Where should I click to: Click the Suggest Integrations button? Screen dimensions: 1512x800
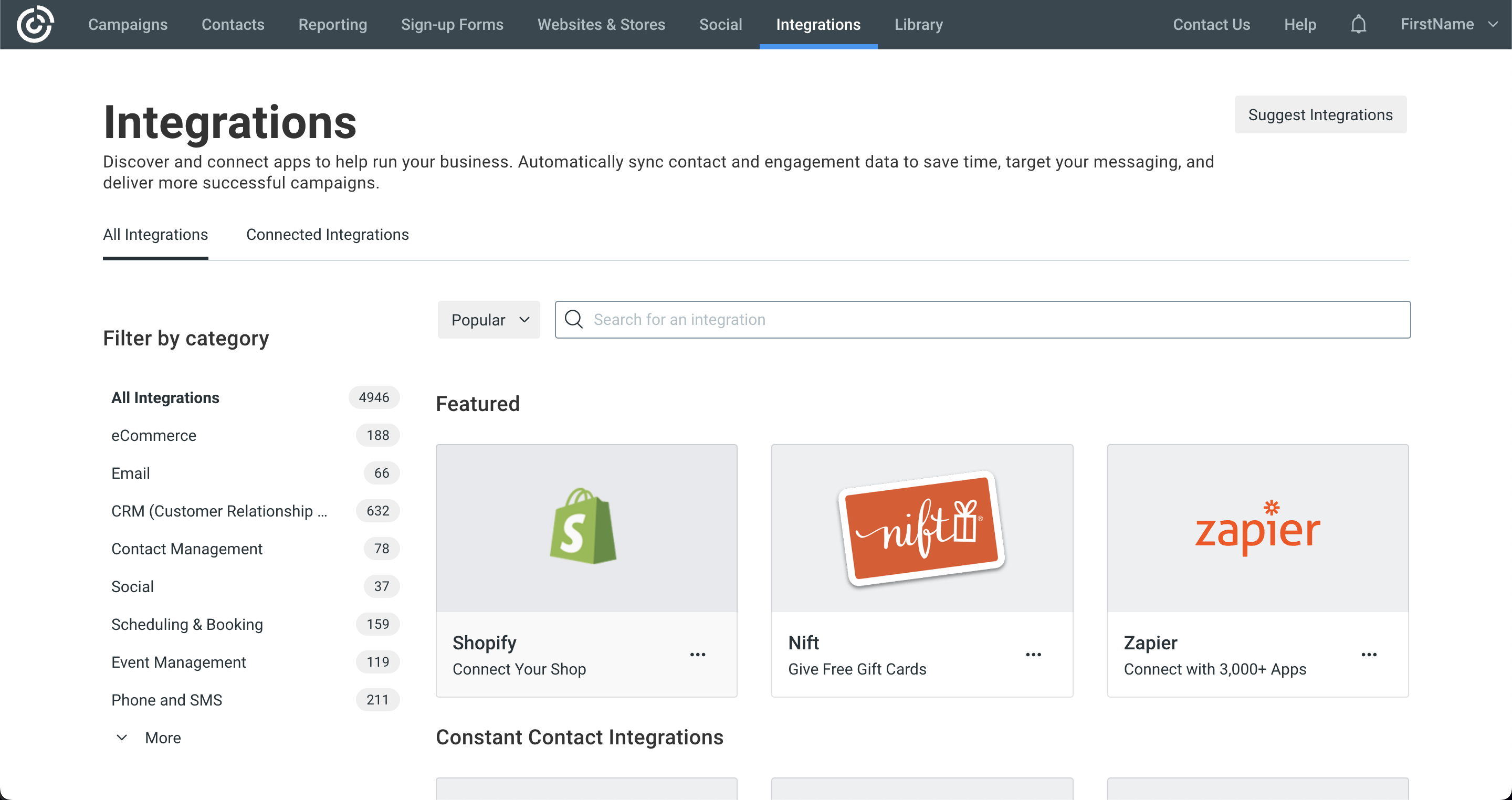point(1320,114)
